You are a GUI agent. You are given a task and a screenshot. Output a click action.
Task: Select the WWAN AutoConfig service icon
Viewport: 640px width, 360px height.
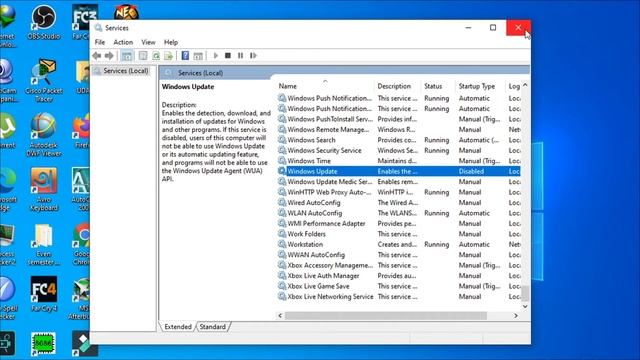click(282, 255)
